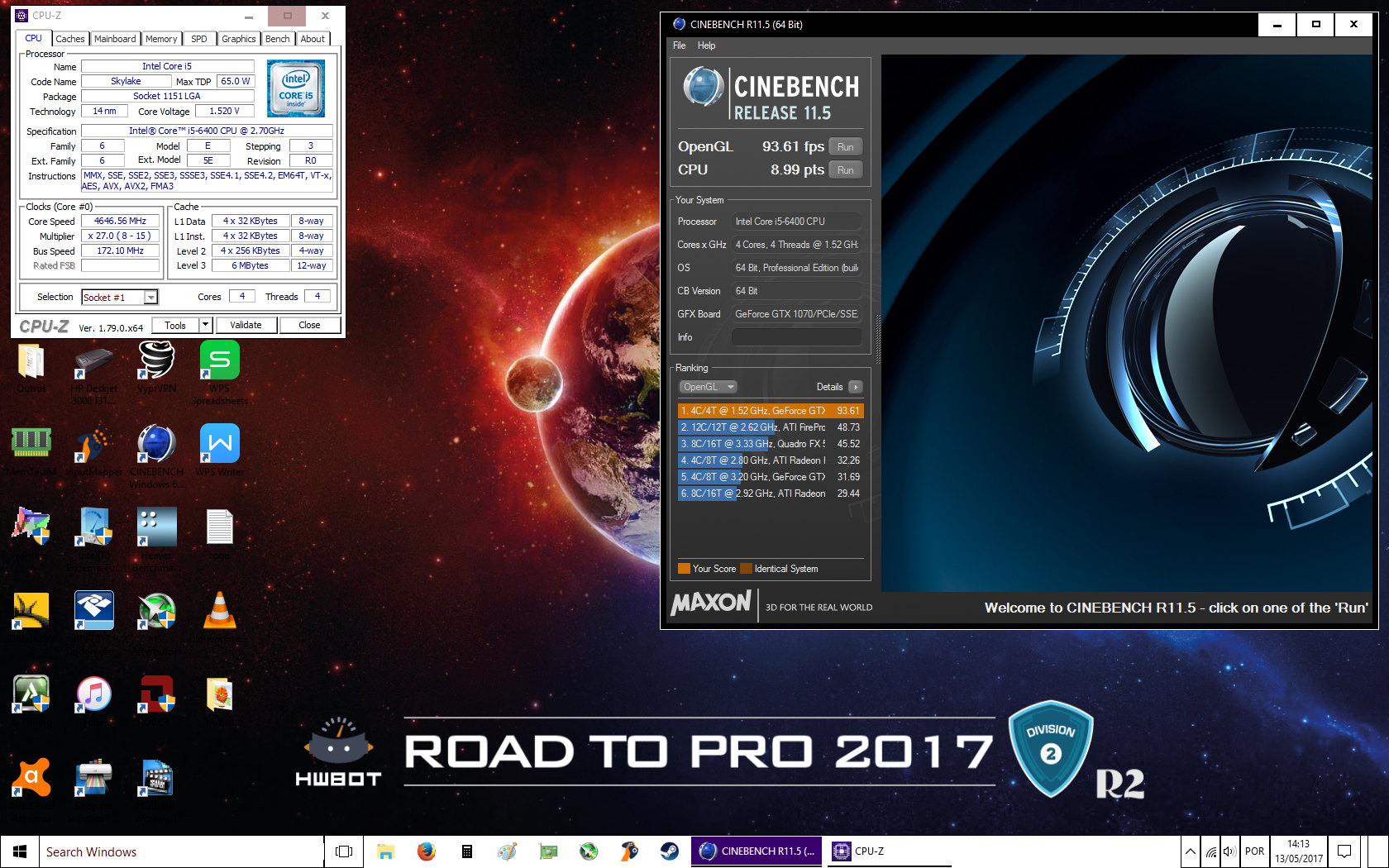Open WPS Writer desktop icon
The width and height of the screenshot is (1389, 868).
pos(220,445)
